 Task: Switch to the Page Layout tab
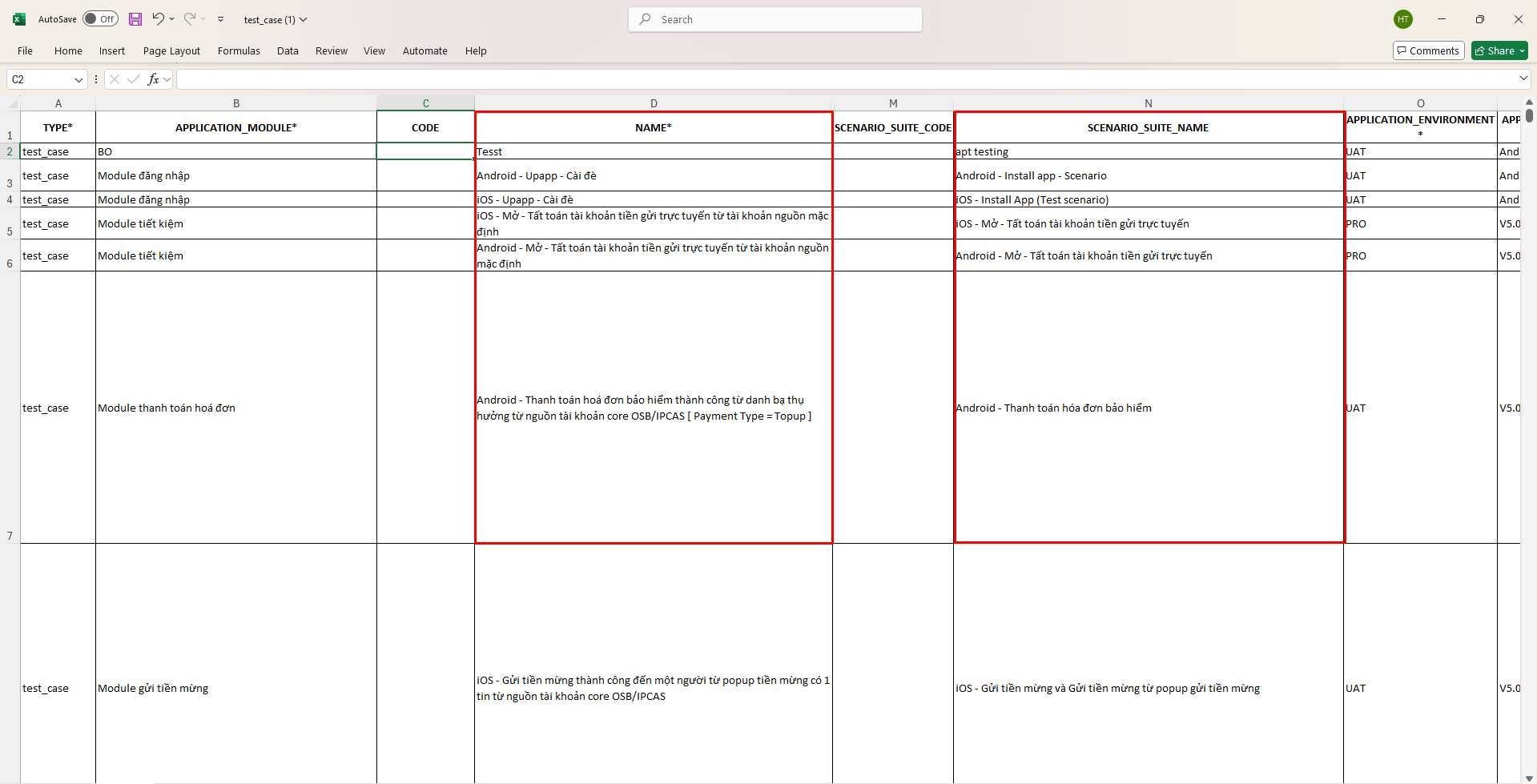coord(171,50)
